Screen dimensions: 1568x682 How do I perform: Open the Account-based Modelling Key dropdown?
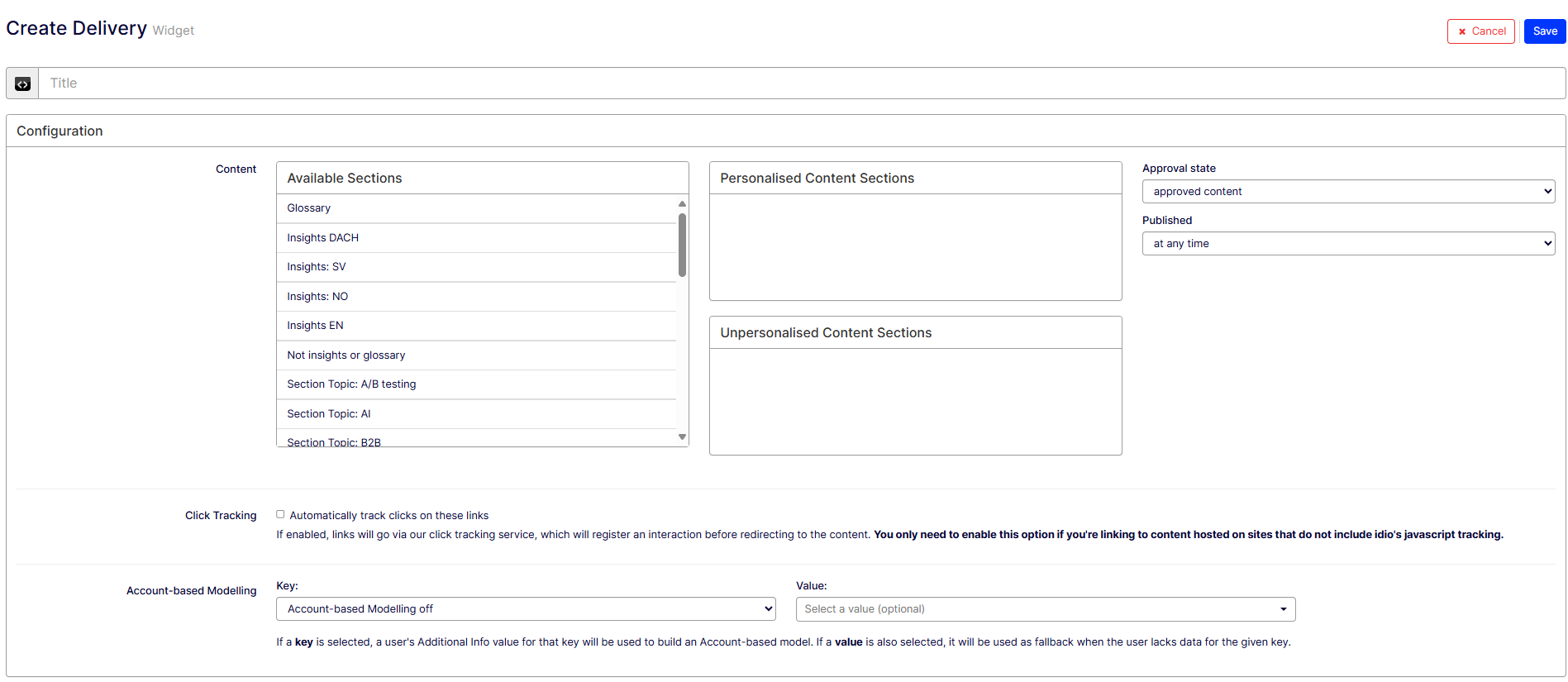pyautogui.click(x=526, y=609)
